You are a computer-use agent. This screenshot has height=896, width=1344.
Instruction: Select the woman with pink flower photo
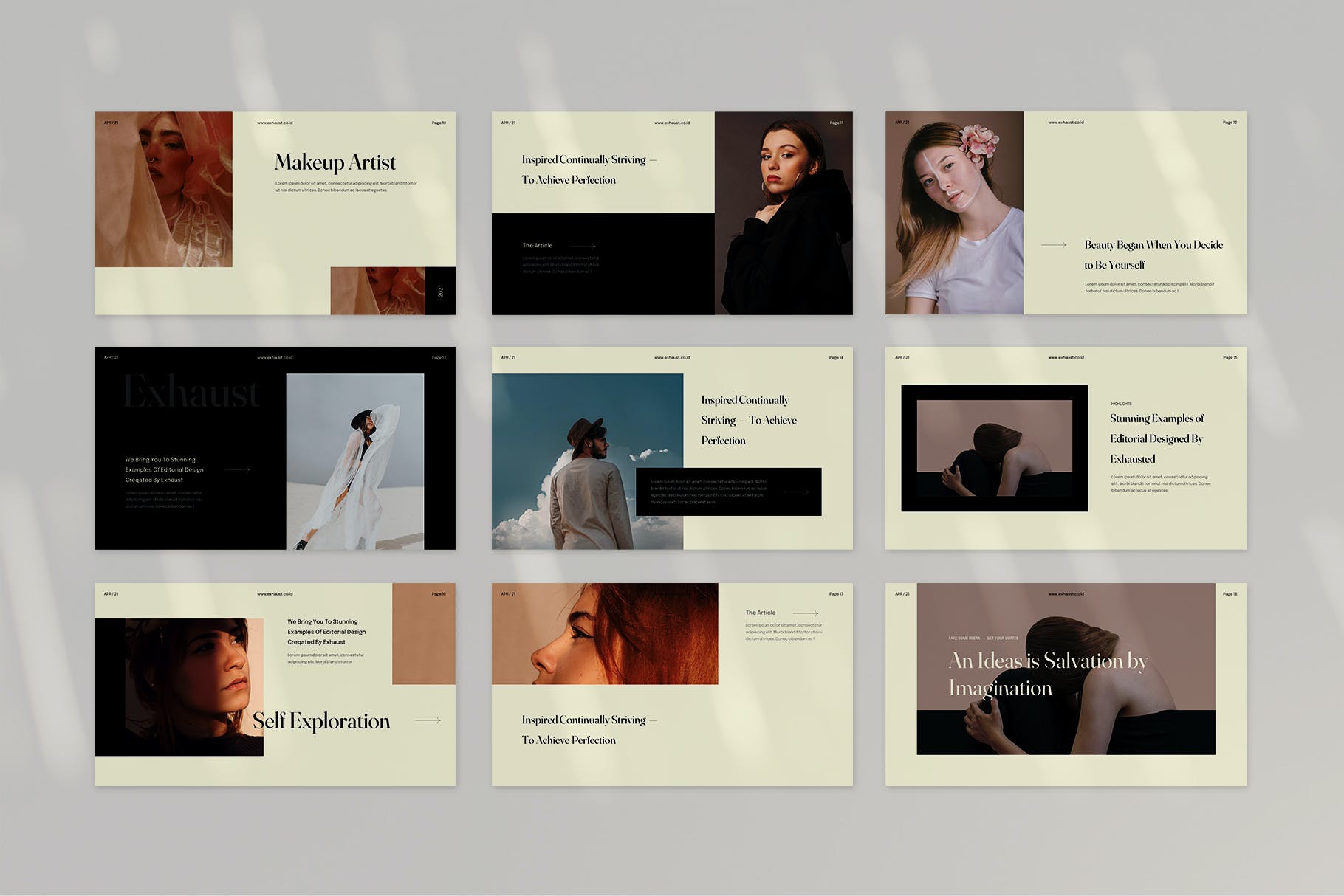(x=954, y=213)
